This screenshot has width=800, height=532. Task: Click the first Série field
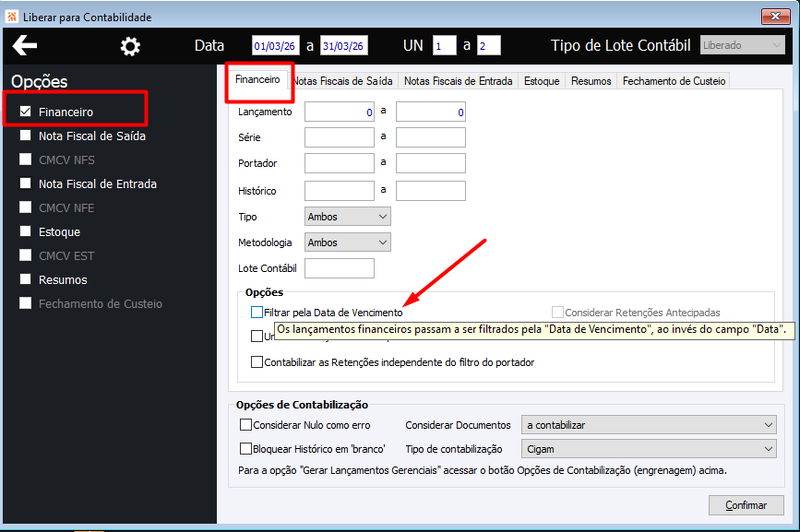pos(339,137)
